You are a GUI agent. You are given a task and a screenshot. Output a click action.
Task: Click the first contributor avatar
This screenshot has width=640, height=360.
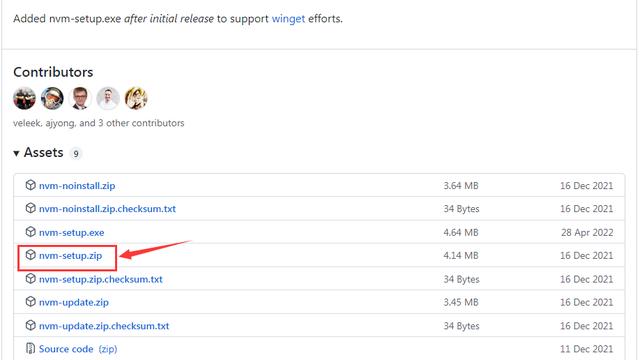[x=24, y=98]
